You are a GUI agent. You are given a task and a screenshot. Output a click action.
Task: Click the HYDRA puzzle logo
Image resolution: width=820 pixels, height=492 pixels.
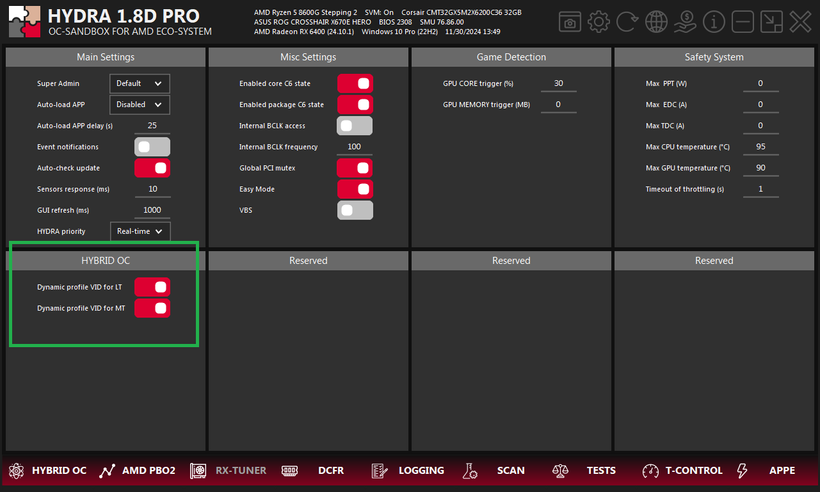(x=24, y=21)
